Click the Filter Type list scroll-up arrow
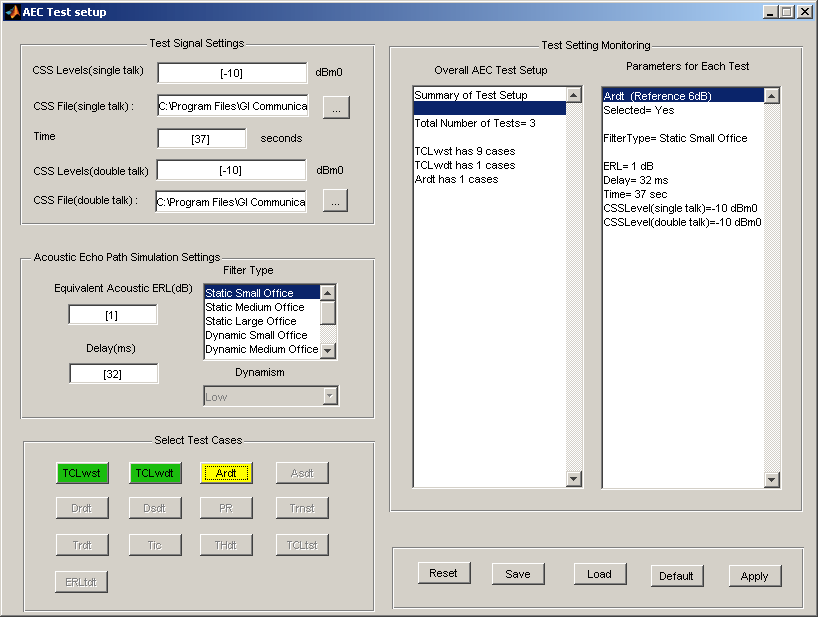Screen dimensions: 818x617 (328, 293)
